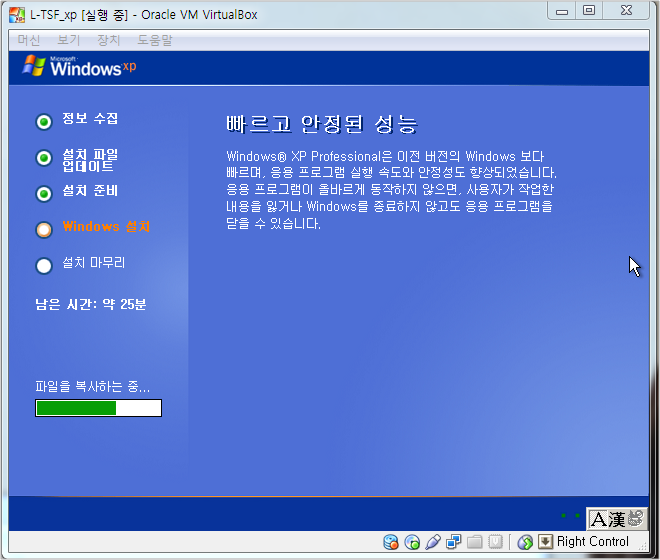The image size is (660, 560).
Task: Click the shared folders status icon
Action: point(474,542)
